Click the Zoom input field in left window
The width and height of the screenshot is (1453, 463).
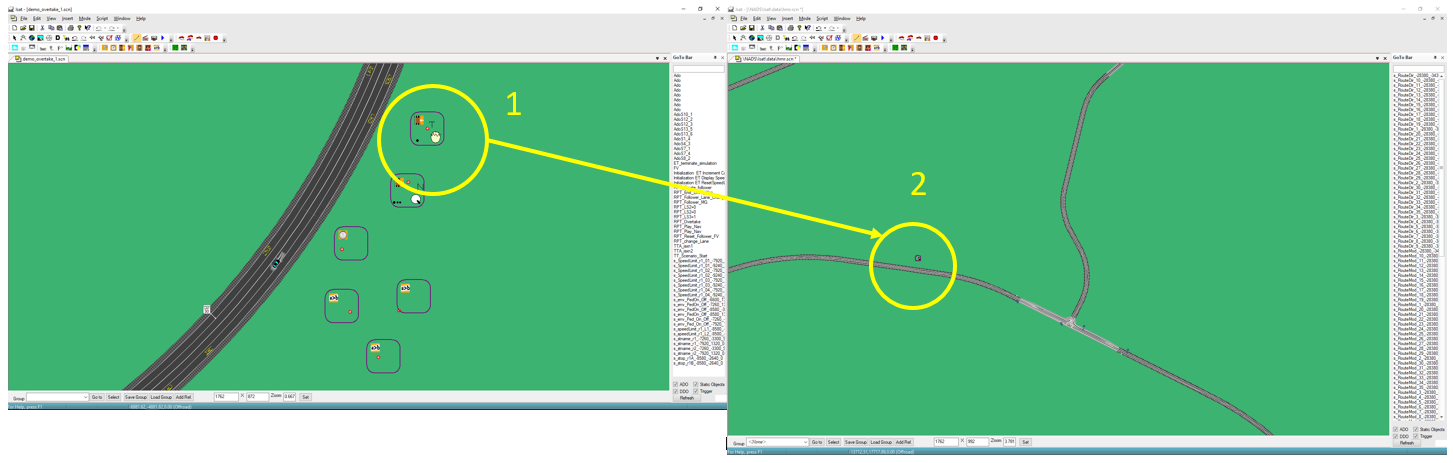pos(290,397)
